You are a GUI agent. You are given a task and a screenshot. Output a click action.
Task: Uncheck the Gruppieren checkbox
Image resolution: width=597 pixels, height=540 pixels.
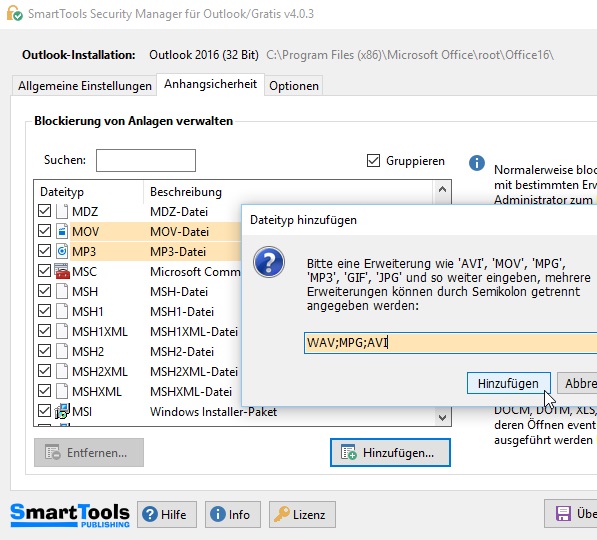click(x=373, y=161)
